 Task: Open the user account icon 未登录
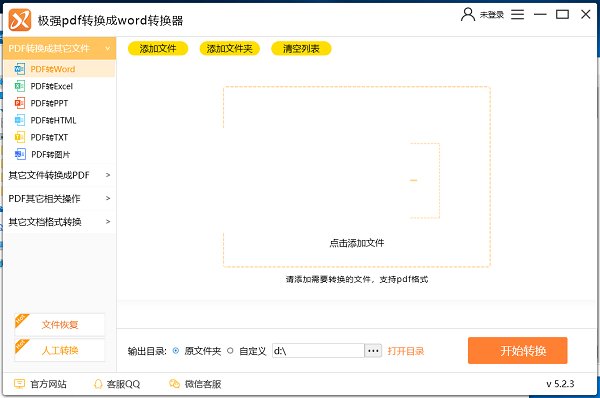468,15
